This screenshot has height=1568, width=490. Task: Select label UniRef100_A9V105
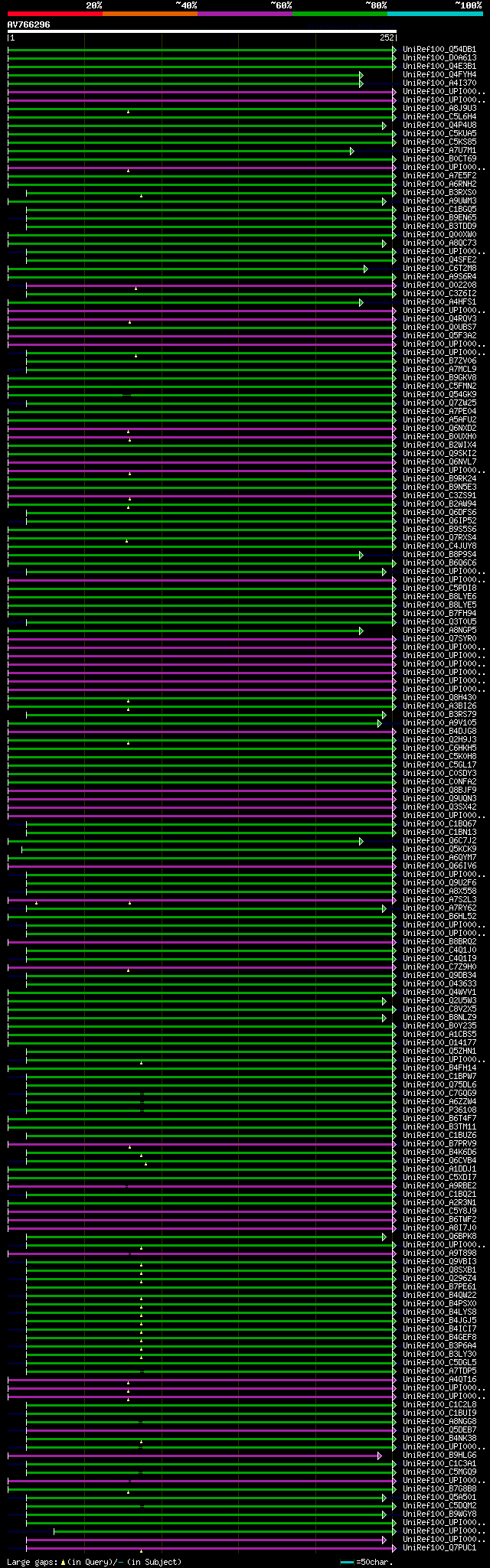(439, 723)
